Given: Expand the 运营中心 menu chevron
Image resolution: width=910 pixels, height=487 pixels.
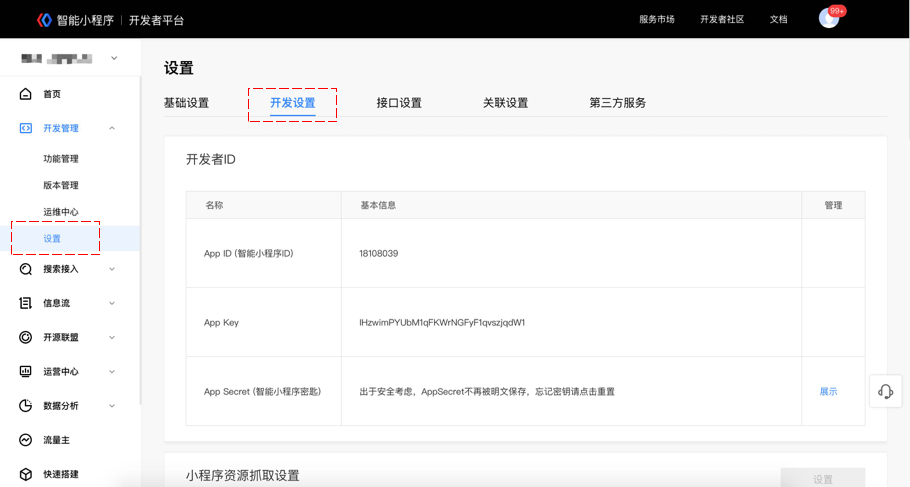Looking at the screenshot, I should point(112,371).
